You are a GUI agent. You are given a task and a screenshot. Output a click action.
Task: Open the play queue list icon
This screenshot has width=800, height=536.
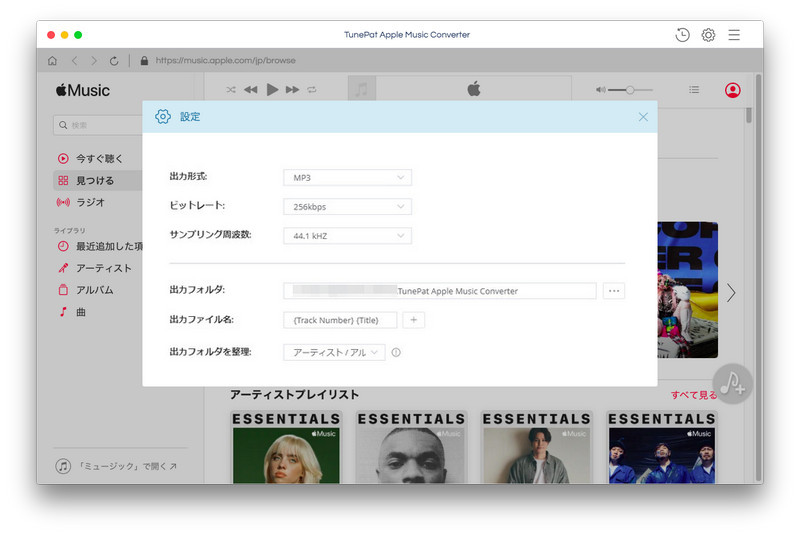(x=694, y=90)
